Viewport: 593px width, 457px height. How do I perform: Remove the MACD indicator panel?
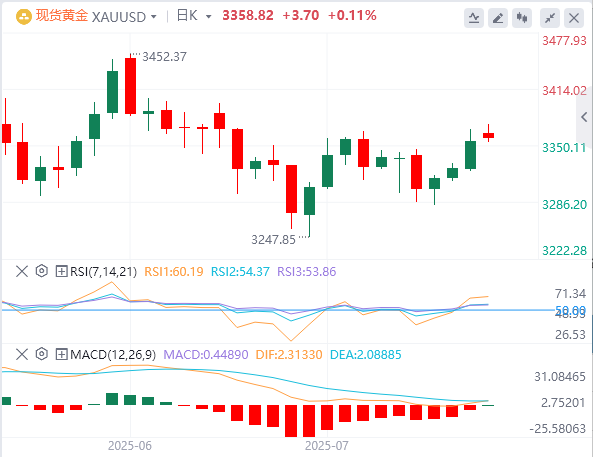pos(22,354)
